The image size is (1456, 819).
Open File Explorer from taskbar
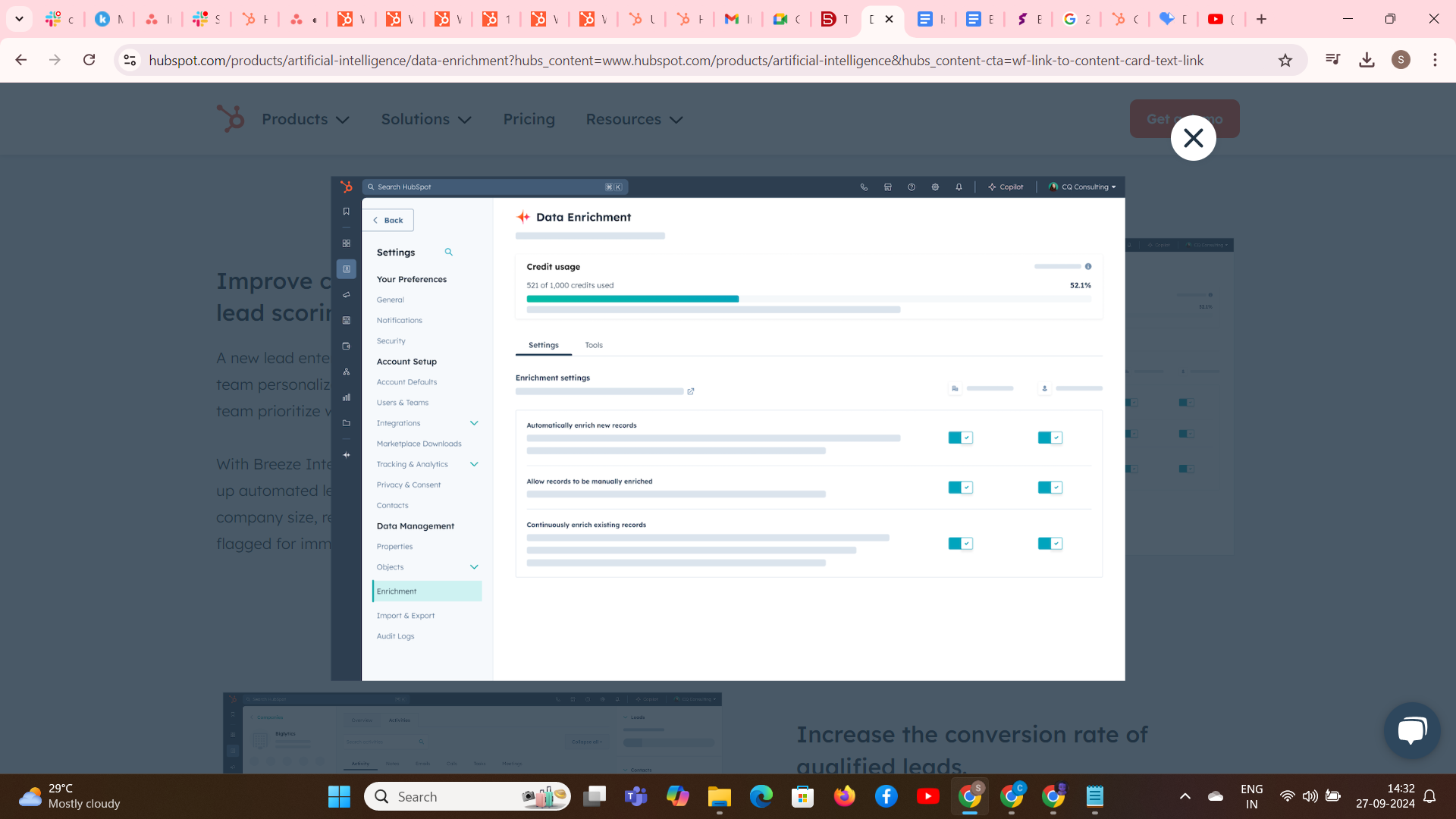click(719, 796)
